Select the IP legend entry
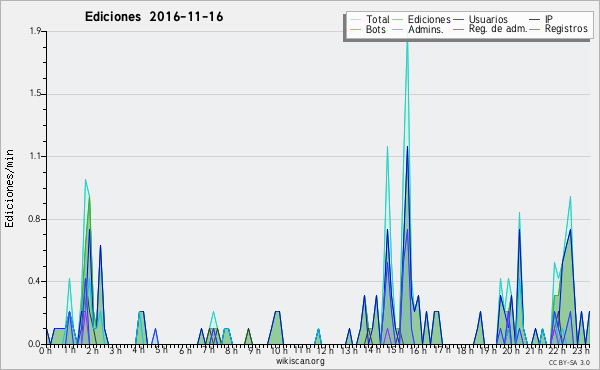 tap(549, 19)
